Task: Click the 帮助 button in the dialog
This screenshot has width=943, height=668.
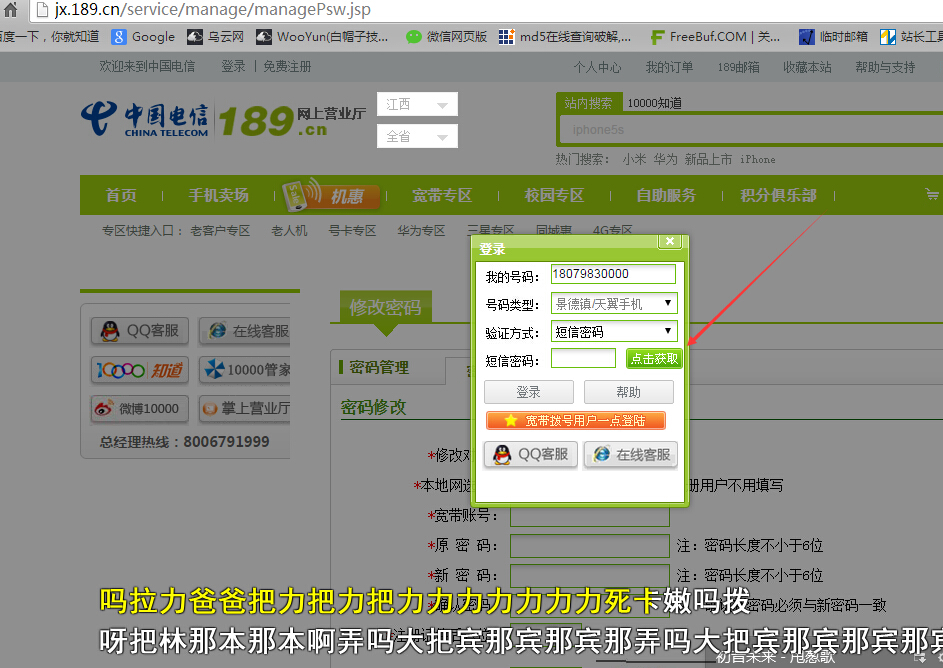Action: click(628, 392)
